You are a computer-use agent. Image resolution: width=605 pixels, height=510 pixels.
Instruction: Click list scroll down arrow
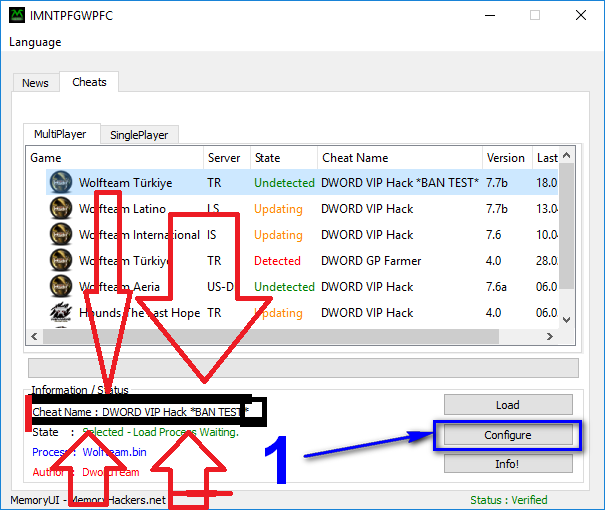566,319
